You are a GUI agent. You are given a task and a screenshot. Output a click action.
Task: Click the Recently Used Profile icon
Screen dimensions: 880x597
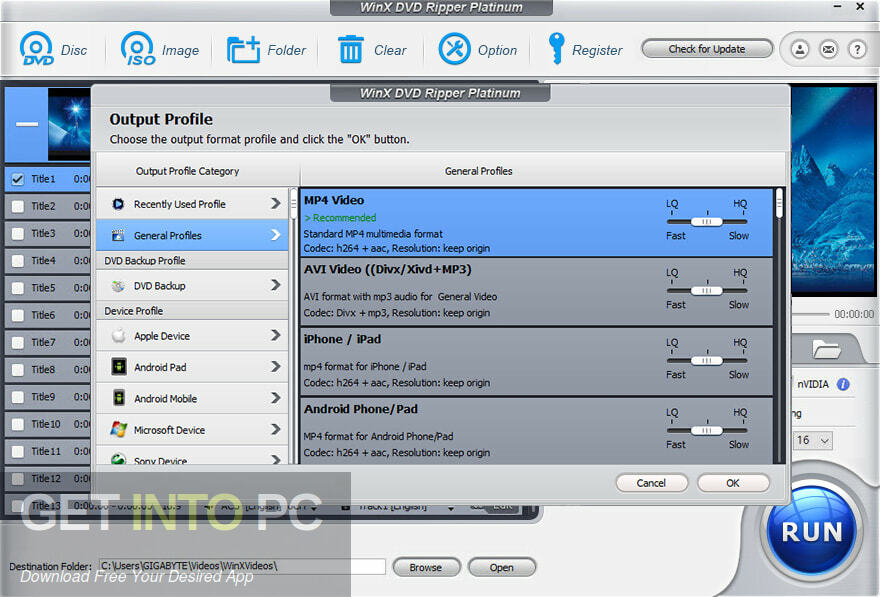pyautogui.click(x=118, y=204)
